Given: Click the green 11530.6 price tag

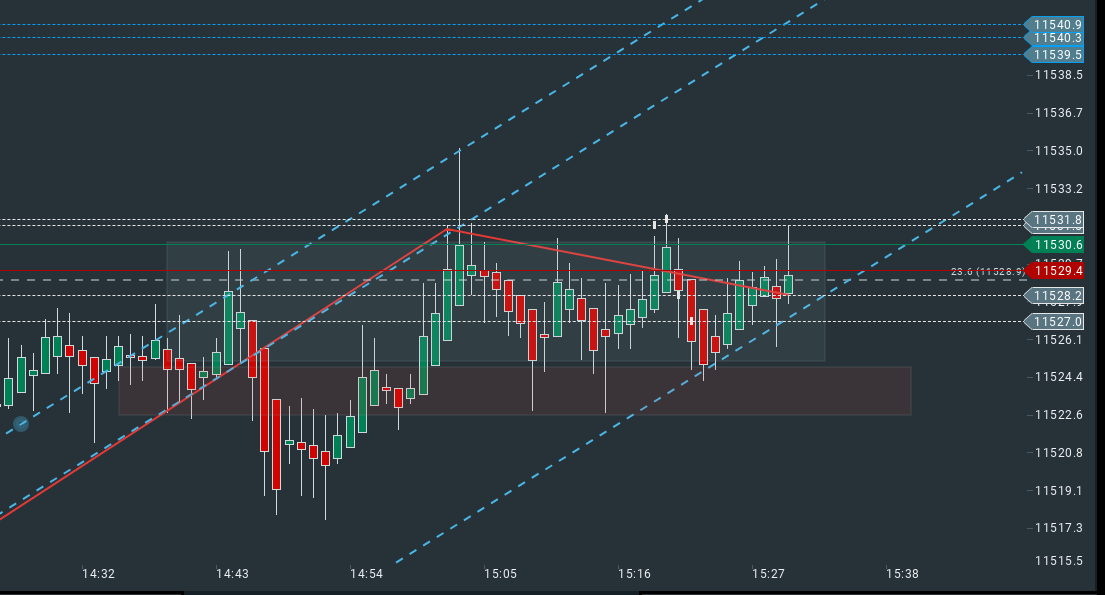Looking at the screenshot, I should tap(1054, 245).
